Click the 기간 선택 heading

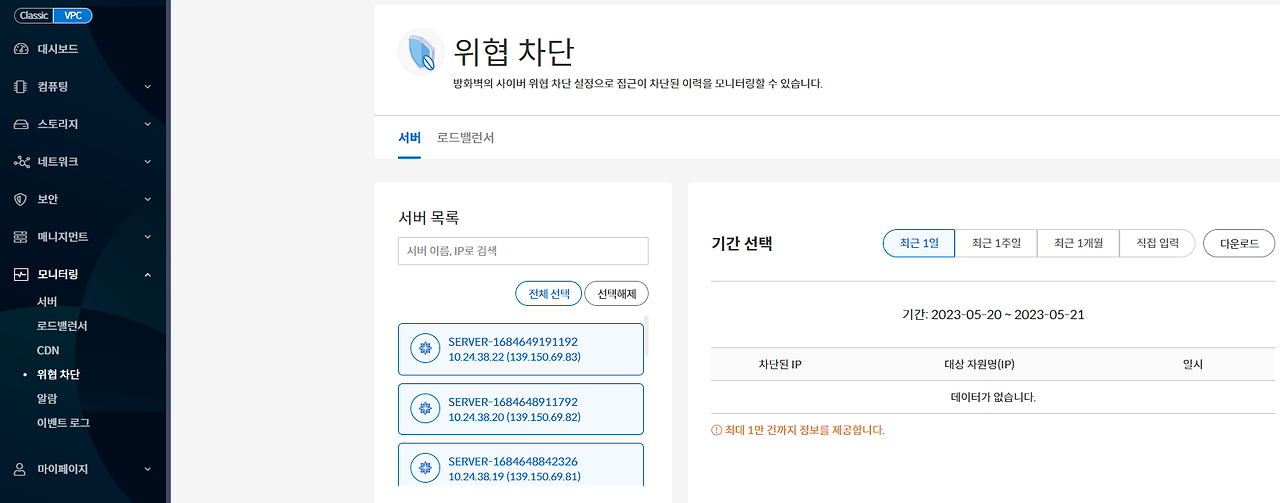click(x=742, y=243)
